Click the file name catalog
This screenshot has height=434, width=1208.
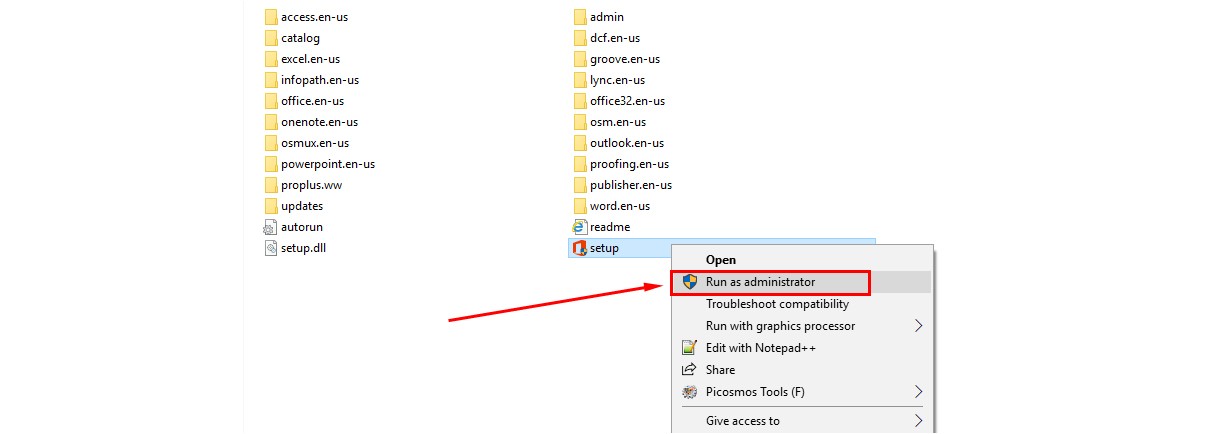point(300,38)
